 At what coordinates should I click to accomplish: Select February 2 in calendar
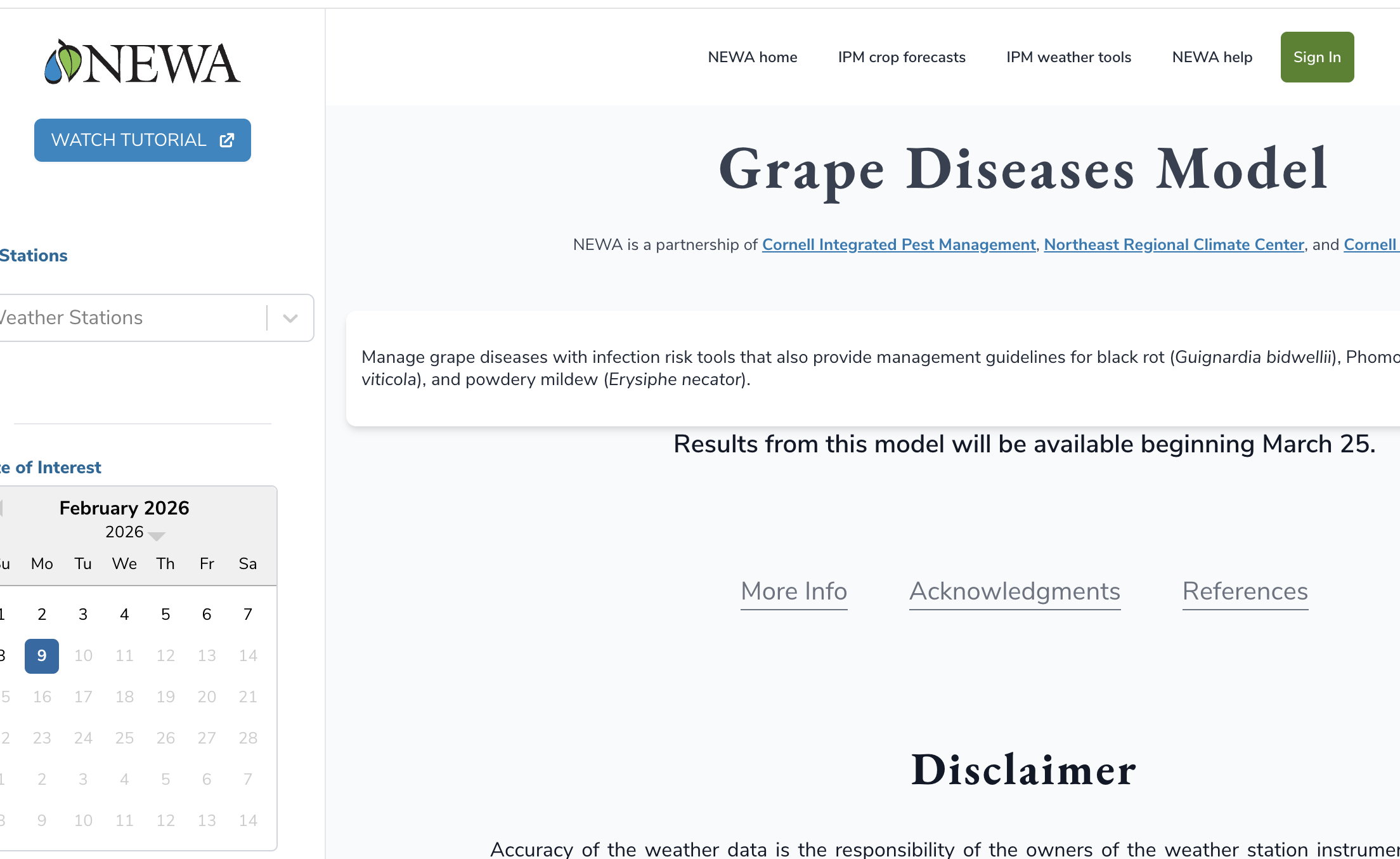pyautogui.click(x=42, y=615)
